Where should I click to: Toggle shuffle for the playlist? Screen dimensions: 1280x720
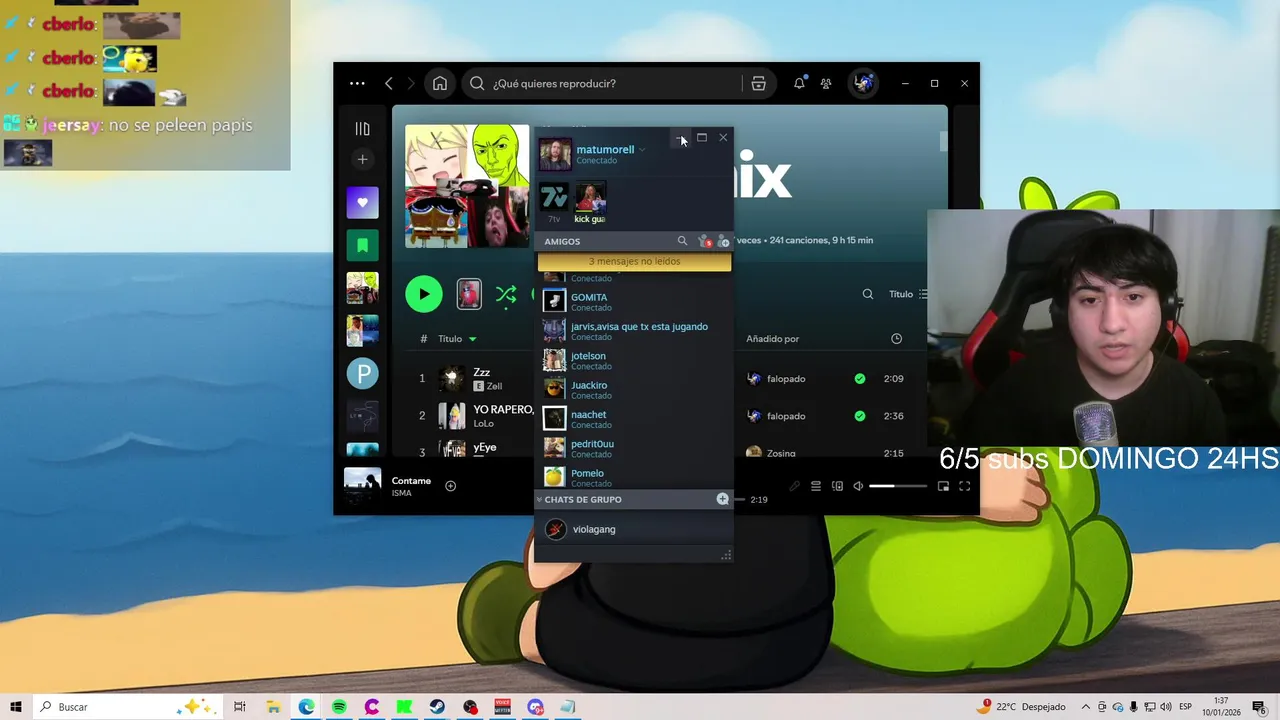(x=506, y=294)
